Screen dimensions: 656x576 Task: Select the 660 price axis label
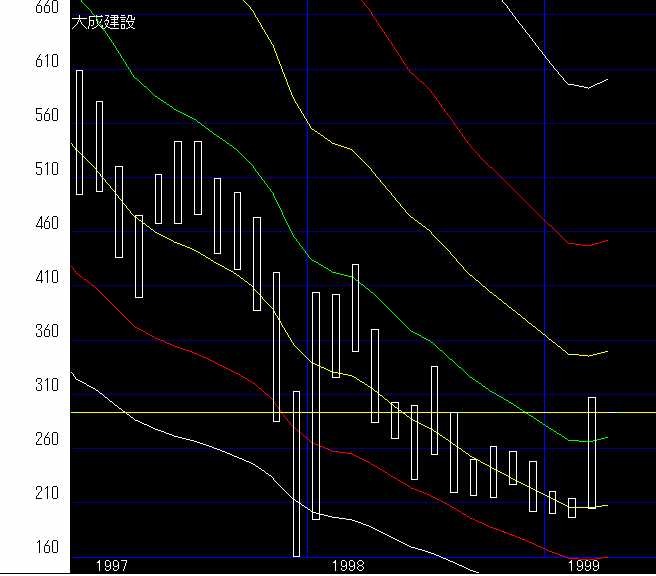point(19,8)
